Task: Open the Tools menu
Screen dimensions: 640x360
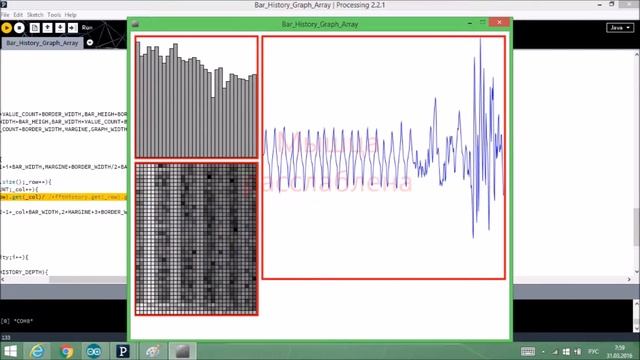Action: [x=54, y=15]
